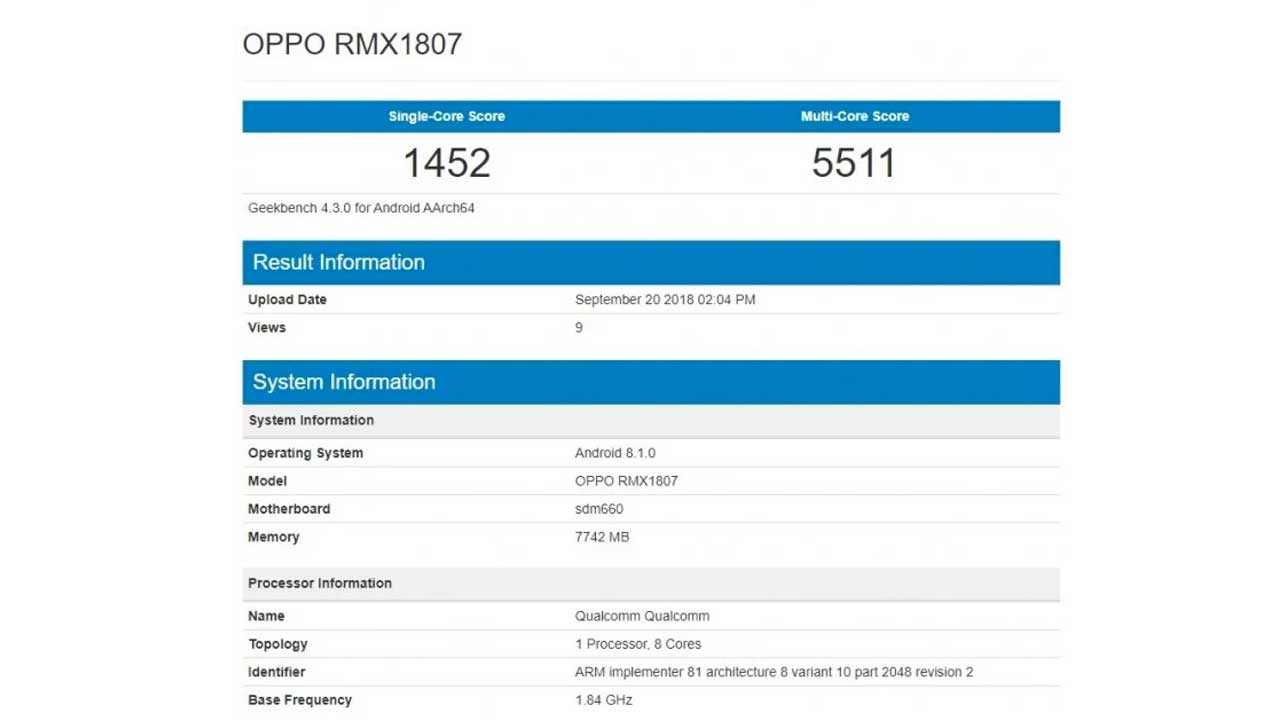Select the Views row label

[267, 328]
